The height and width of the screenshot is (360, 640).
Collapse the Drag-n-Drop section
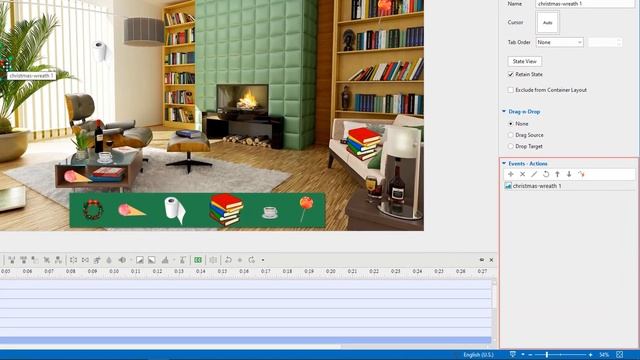pyautogui.click(x=504, y=111)
